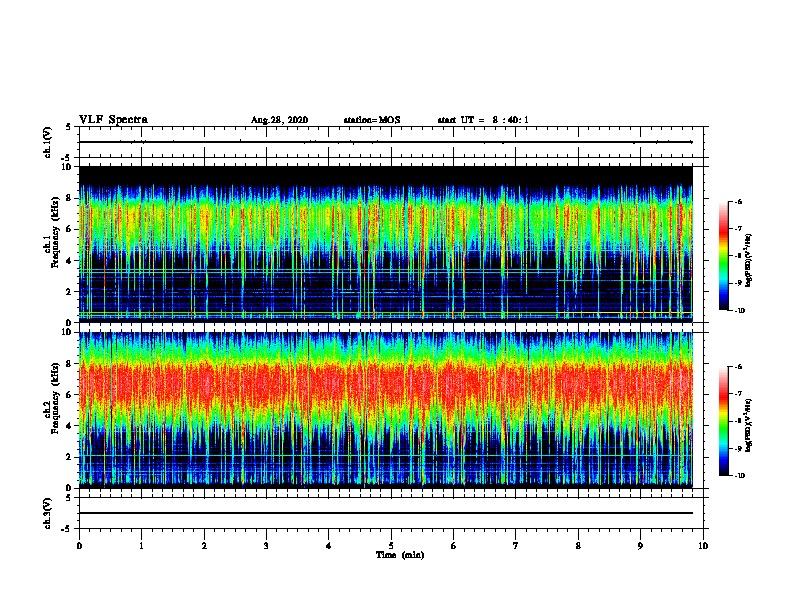Viewport: 792px width, 612px height.
Task: Click inside the ch.1 spectrogram panel
Action: tap(386, 244)
